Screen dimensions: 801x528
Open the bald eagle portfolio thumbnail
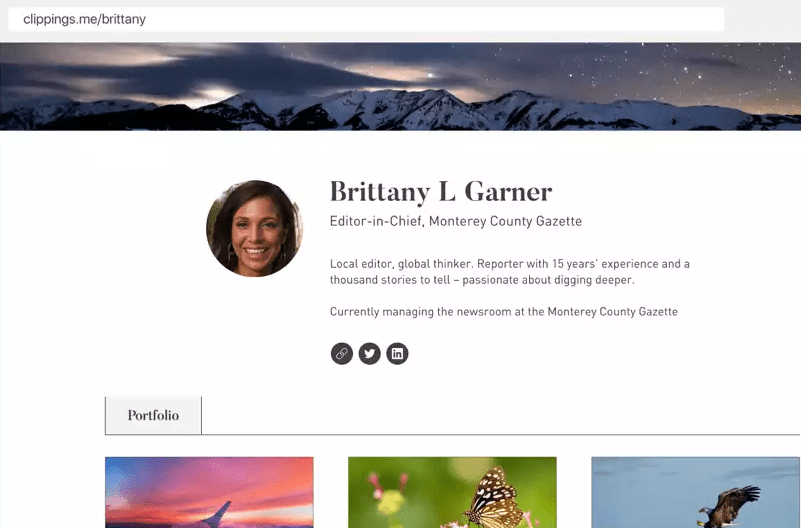point(696,492)
